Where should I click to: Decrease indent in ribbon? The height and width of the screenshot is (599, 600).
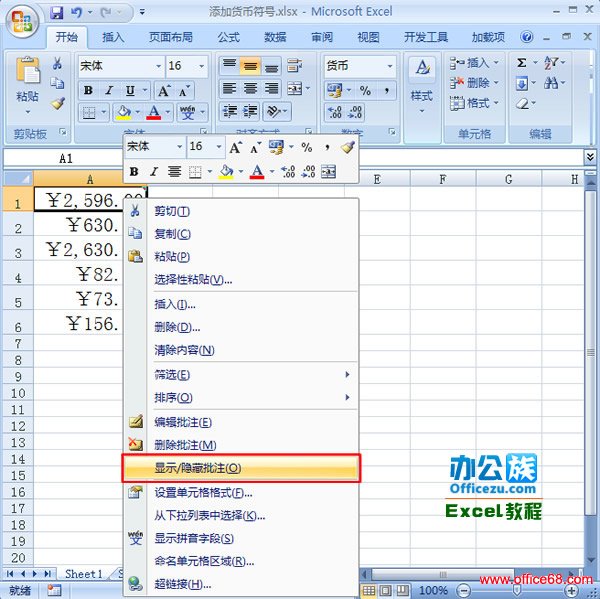pos(230,112)
